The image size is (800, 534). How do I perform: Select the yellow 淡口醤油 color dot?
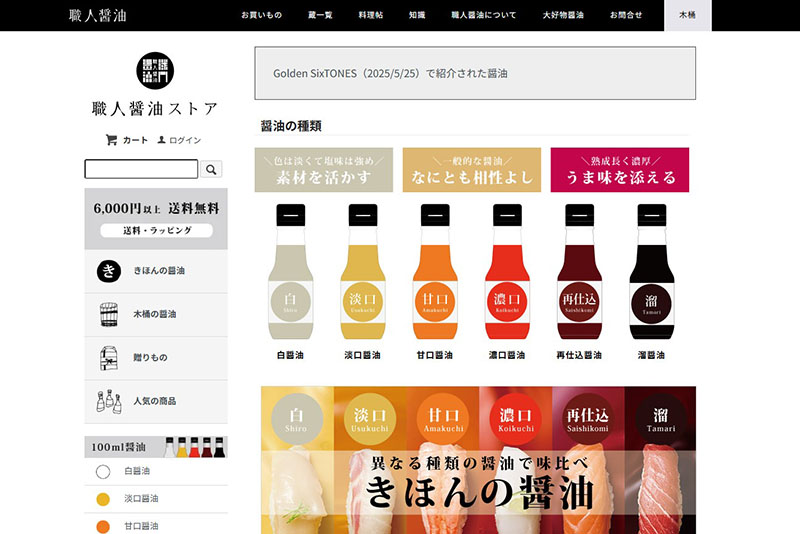click(103, 499)
